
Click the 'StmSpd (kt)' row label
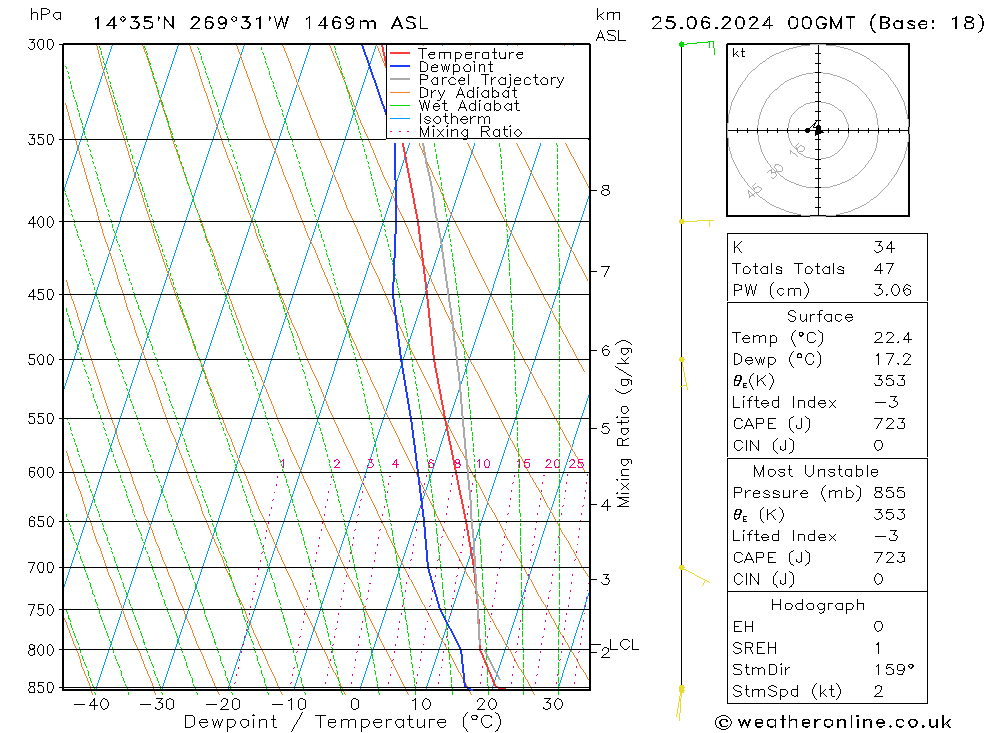click(x=787, y=692)
